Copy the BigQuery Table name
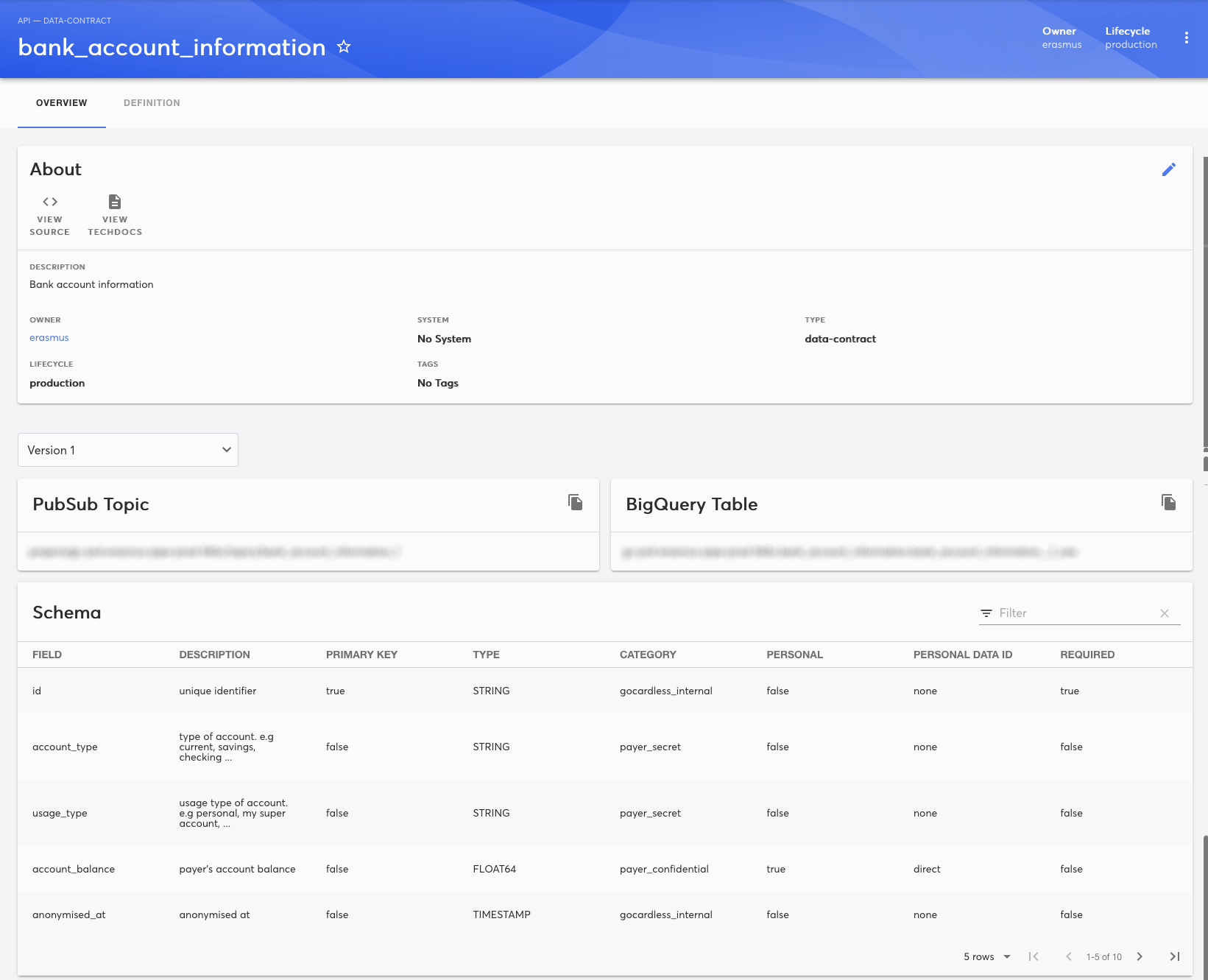The width and height of the screenshot is (1208, 980). pyautogui.click(x=1168, y=502)
